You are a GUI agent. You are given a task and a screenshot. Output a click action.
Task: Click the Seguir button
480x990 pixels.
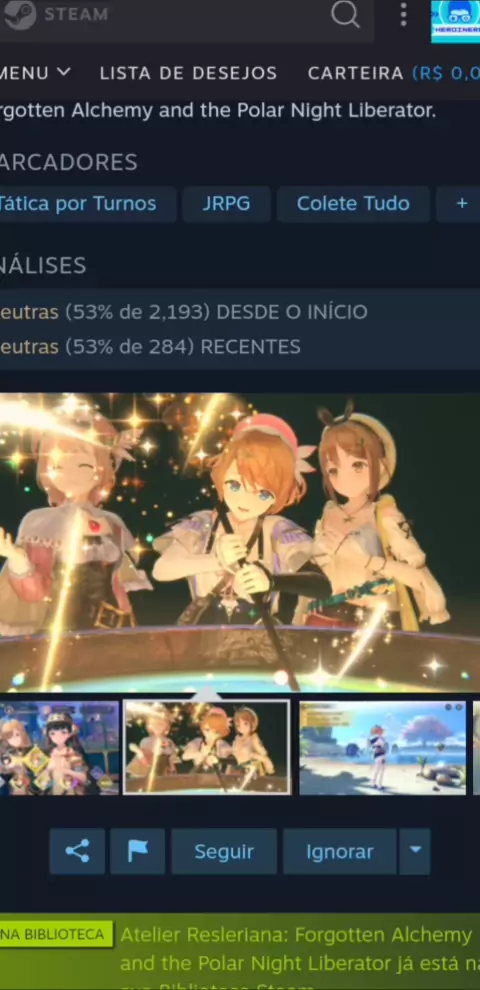click(x=224, y=851)
